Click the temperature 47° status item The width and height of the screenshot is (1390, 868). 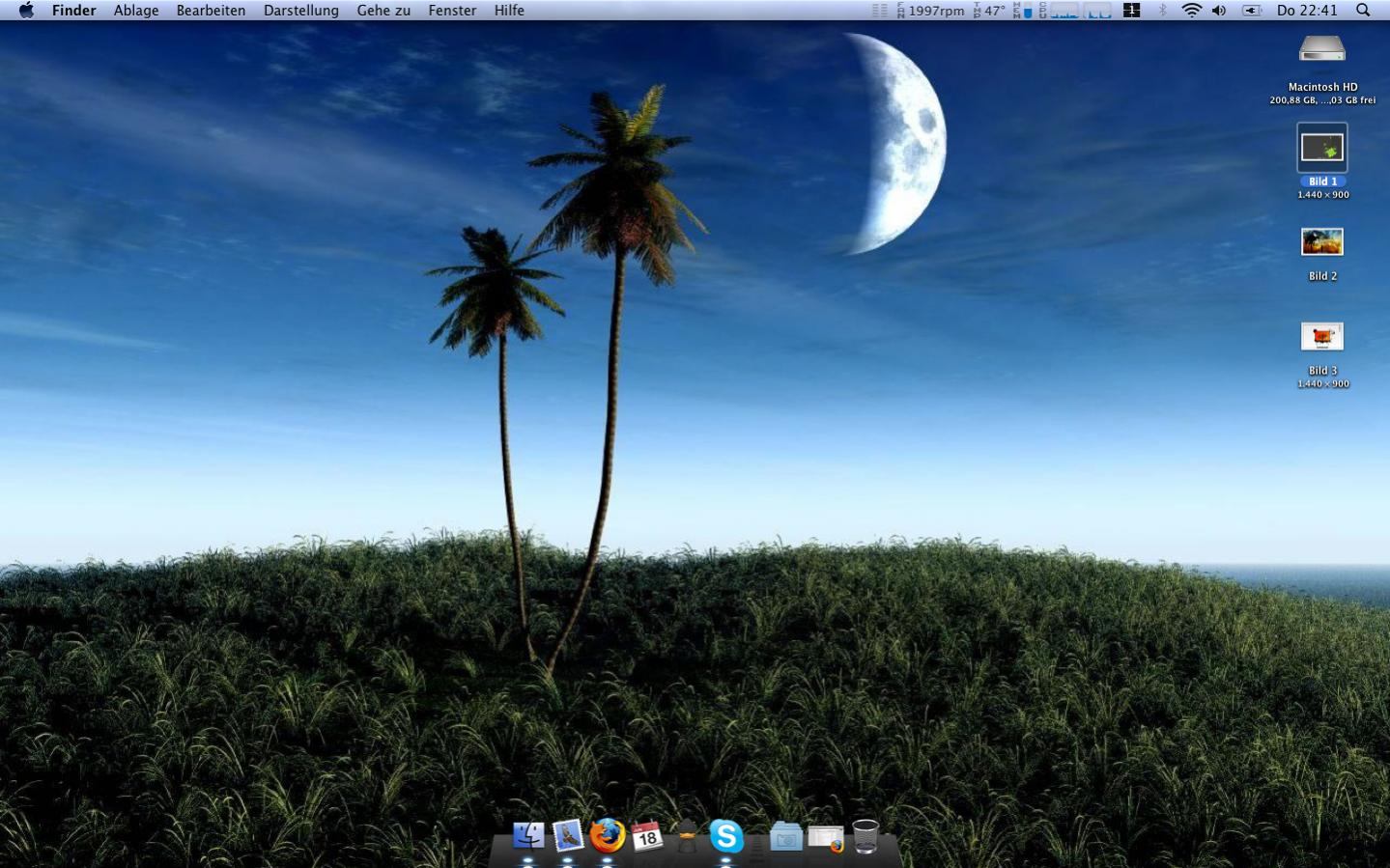[x=989, y=11]
